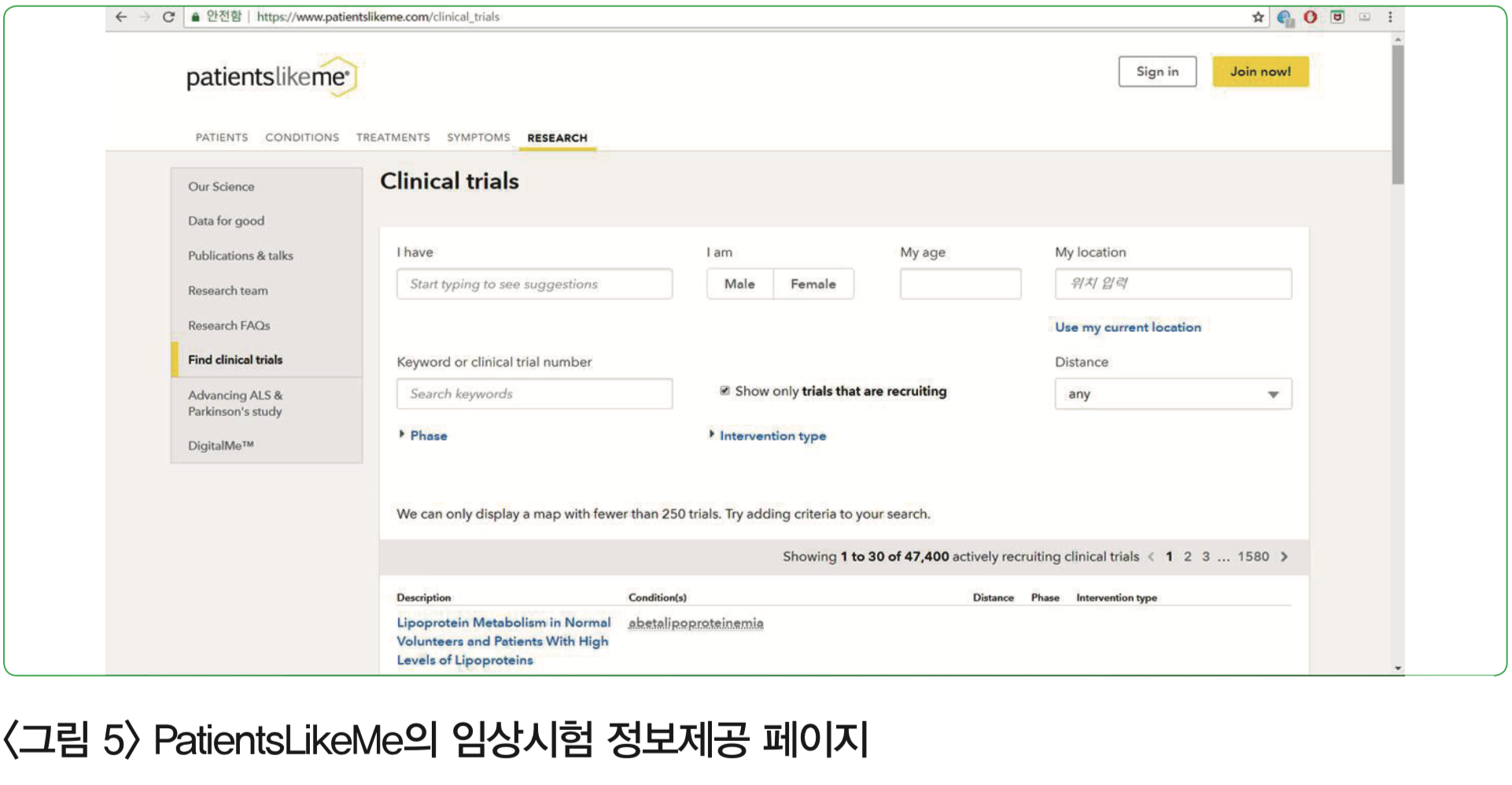Open the PATIENTS nav tab
This screenshot has width=1512, height=785.
coord(222,138)
